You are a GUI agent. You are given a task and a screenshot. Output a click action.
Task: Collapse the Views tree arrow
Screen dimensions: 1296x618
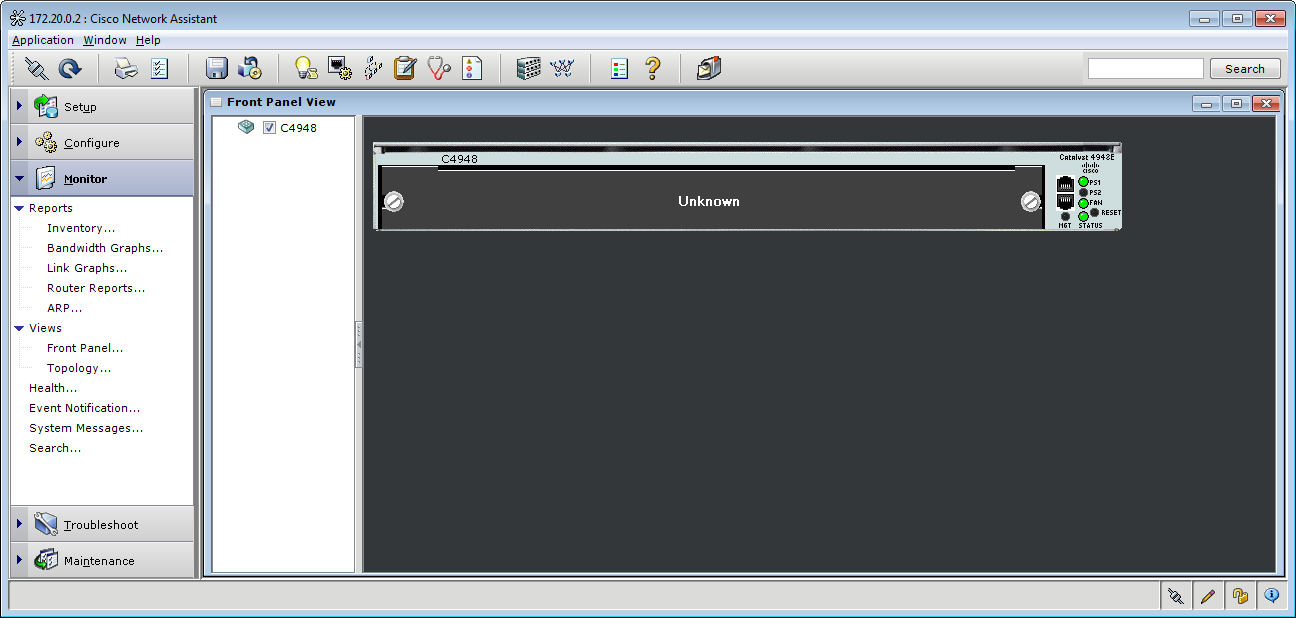tap(19, 328)
